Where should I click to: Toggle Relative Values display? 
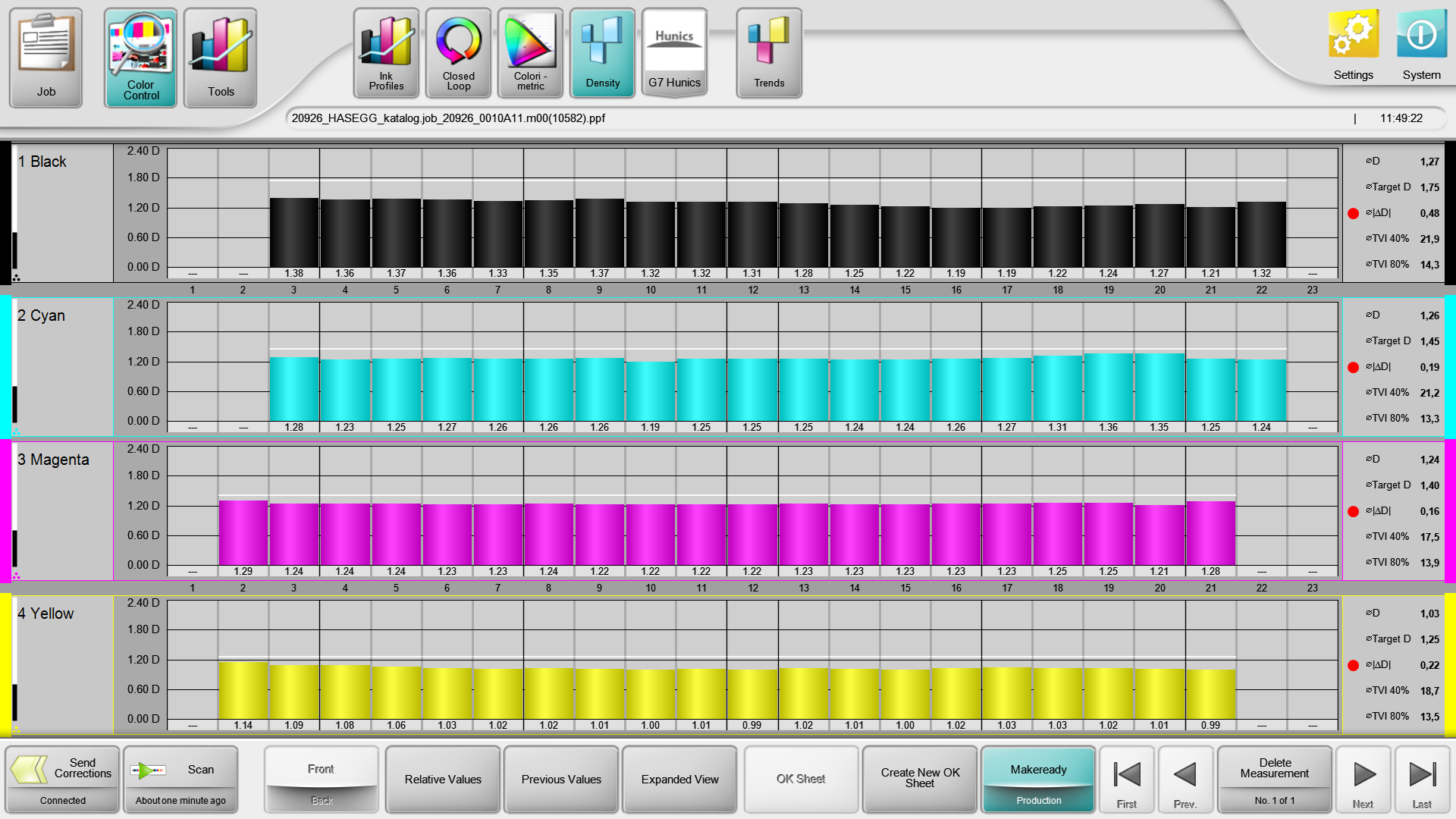pyautogui.click(x=443, y=780)
